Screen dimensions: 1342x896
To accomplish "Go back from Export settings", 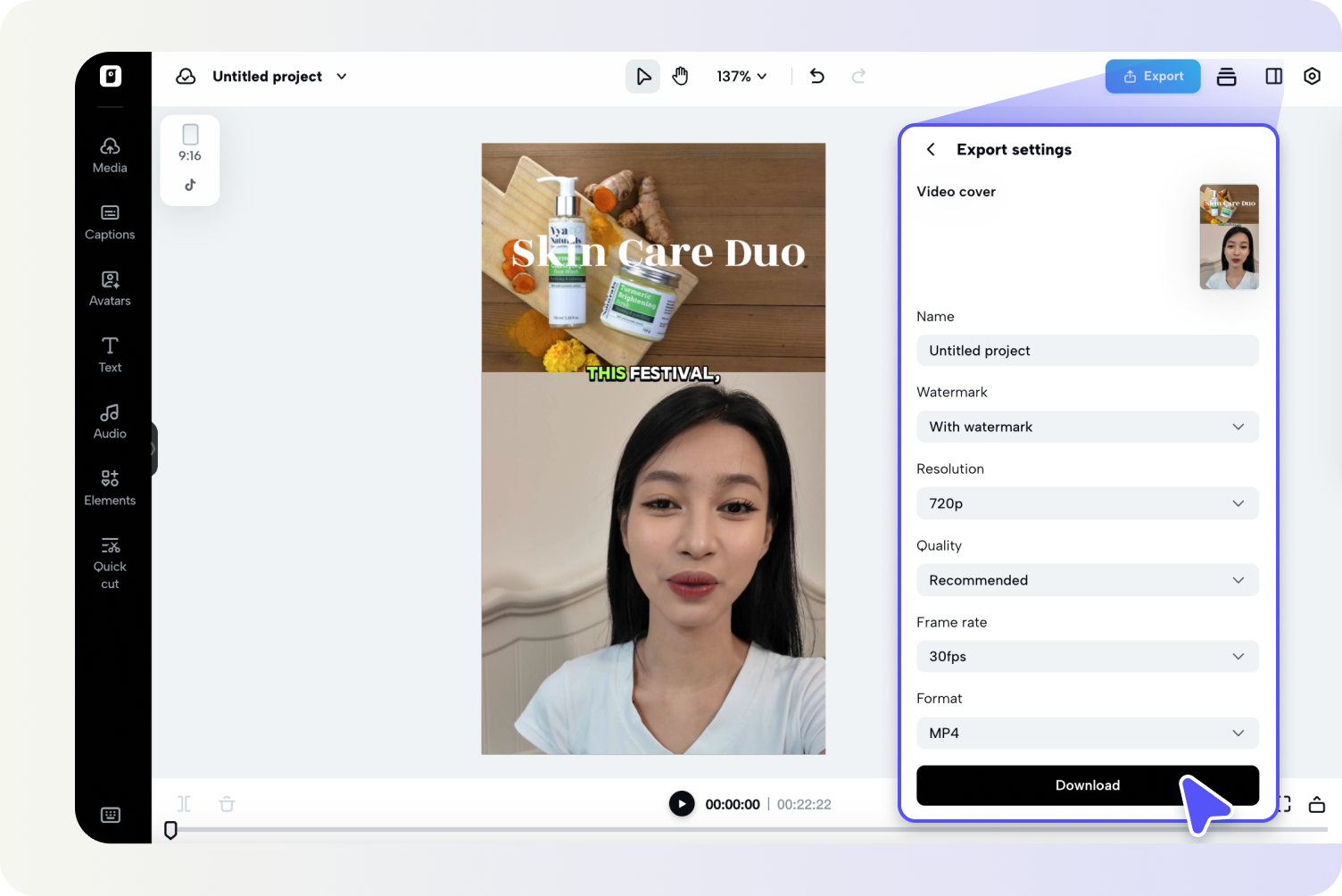I will [x=931, y=149].
